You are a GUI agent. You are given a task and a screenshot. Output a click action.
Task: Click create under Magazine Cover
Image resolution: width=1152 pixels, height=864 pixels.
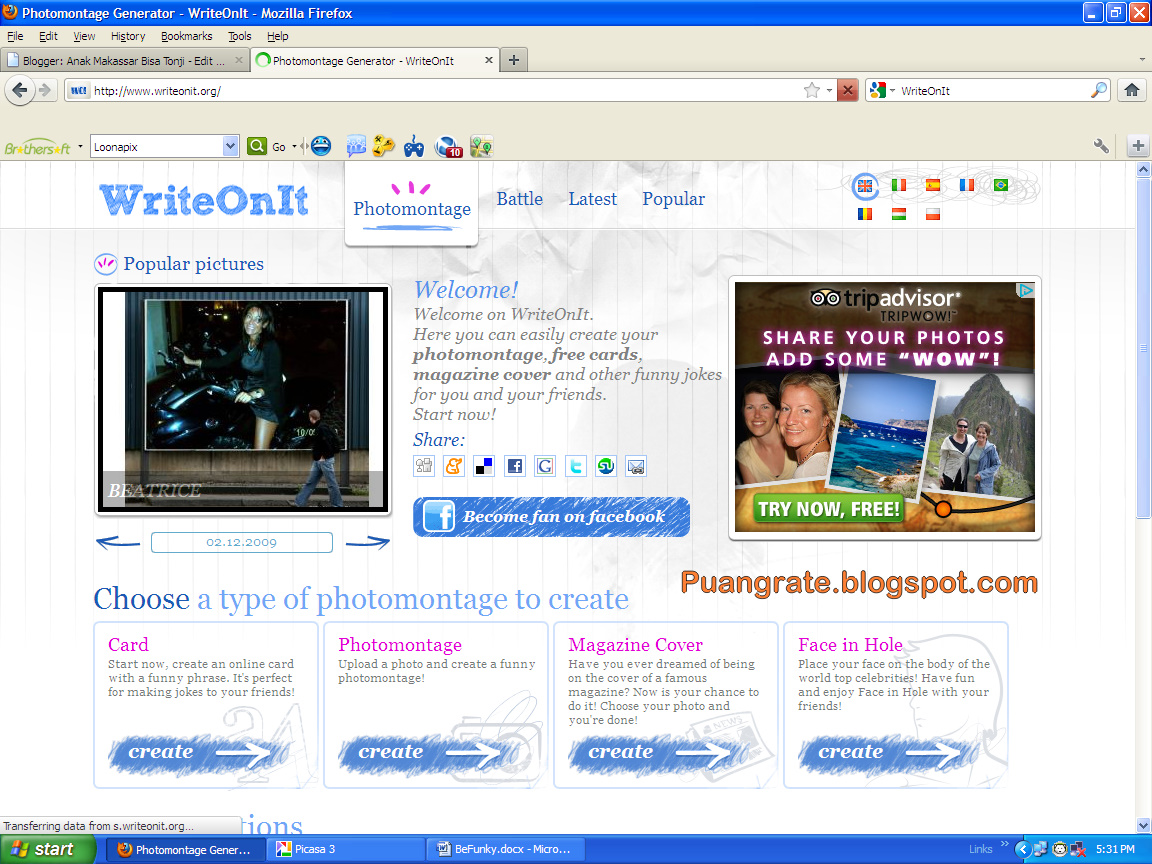[657, 753]
